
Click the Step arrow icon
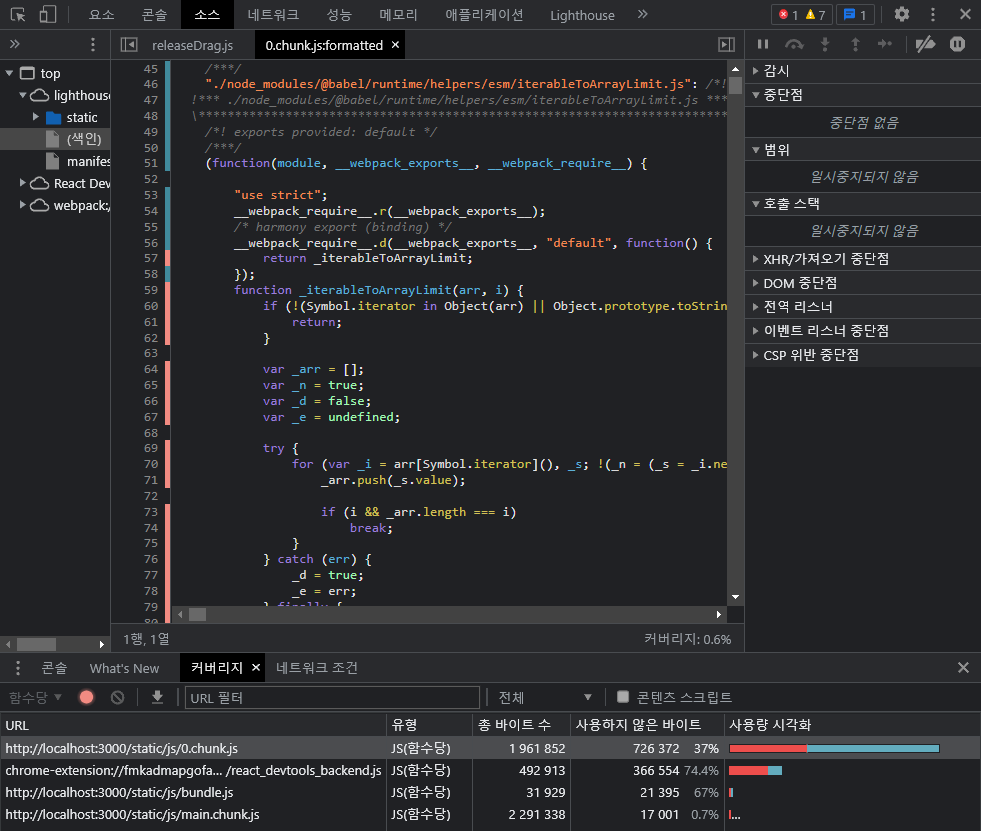[885, 44]
